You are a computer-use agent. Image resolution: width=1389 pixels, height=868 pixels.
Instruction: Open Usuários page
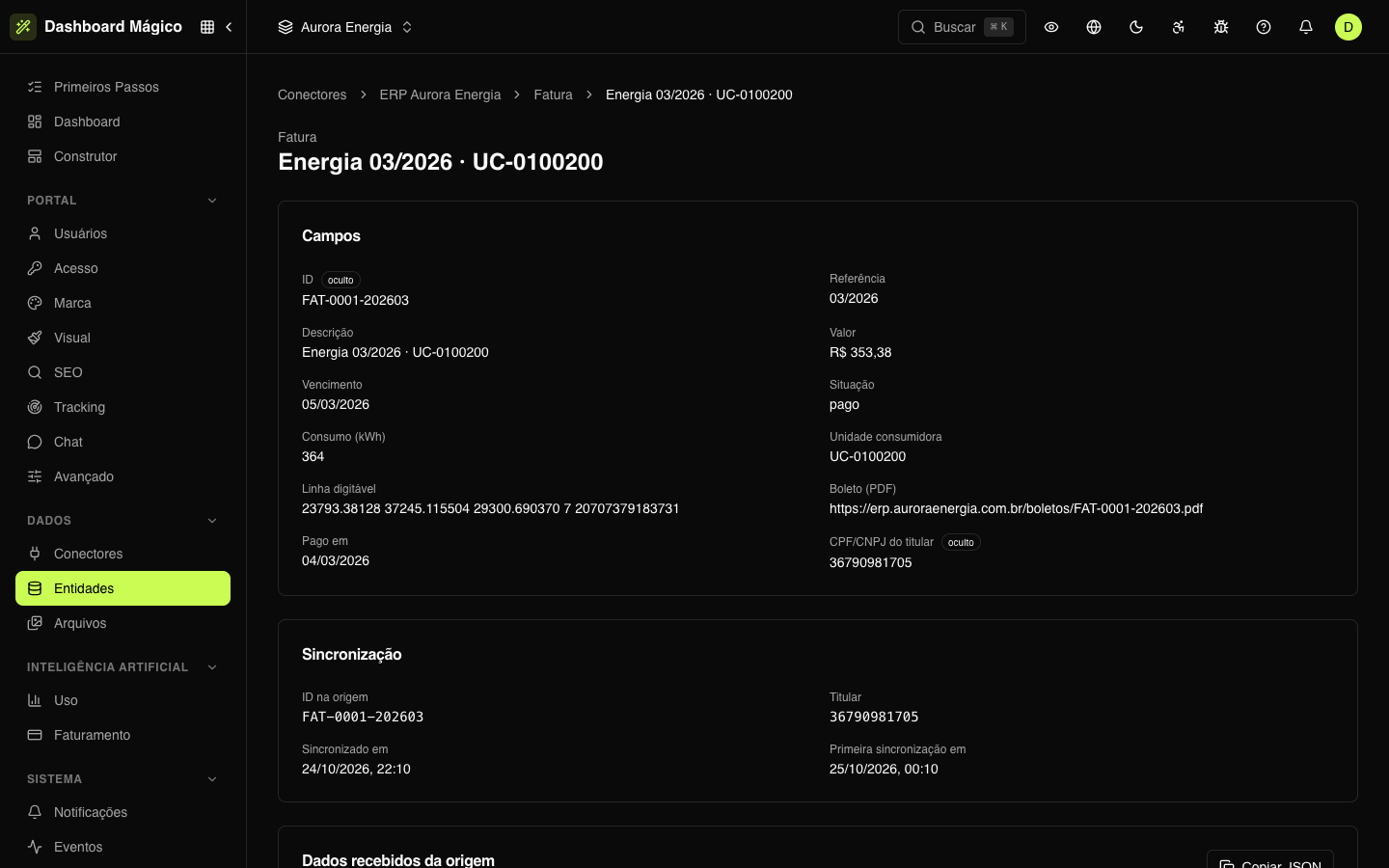(x=123, y=233)
